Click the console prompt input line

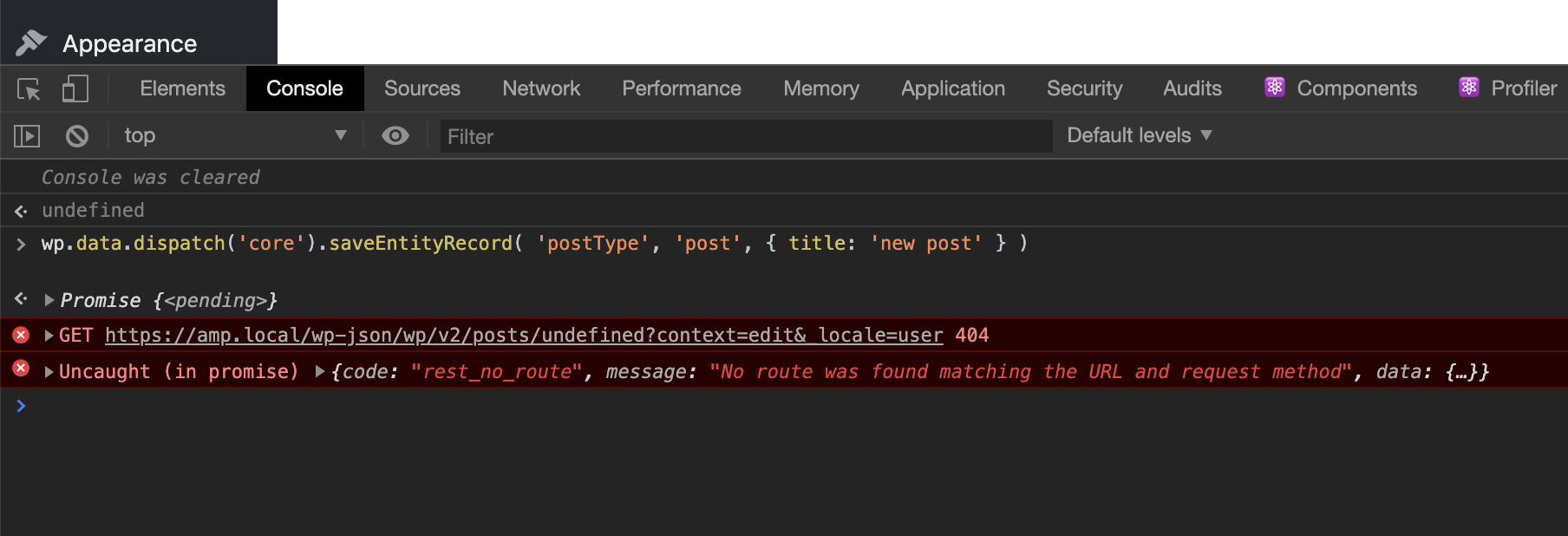coord(784,406)
